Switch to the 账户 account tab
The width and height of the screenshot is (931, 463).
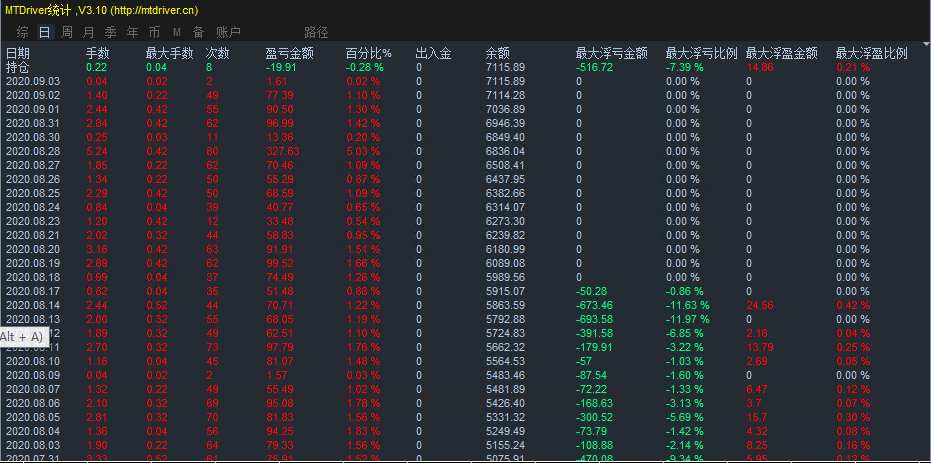click(x=228, y=32)
